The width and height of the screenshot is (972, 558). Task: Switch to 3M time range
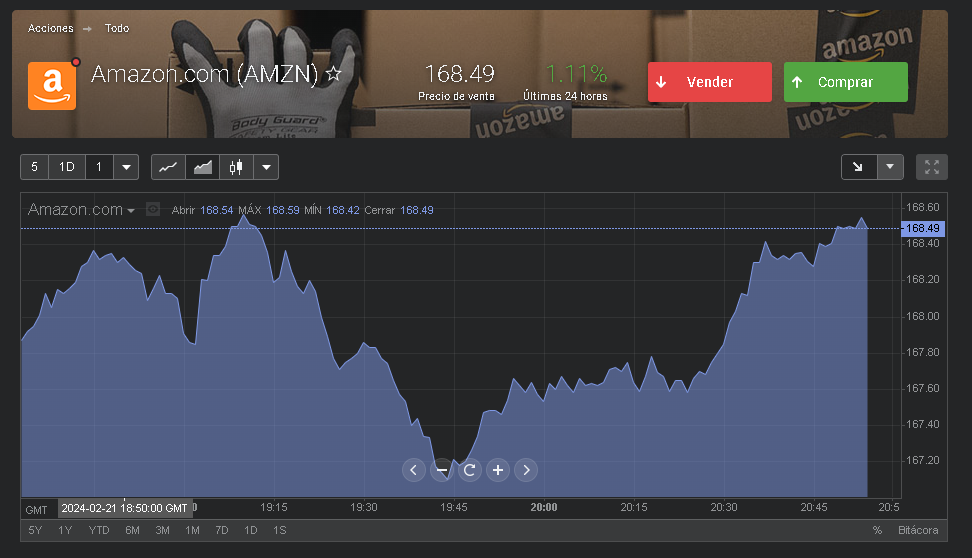click(x=162, y=530)
